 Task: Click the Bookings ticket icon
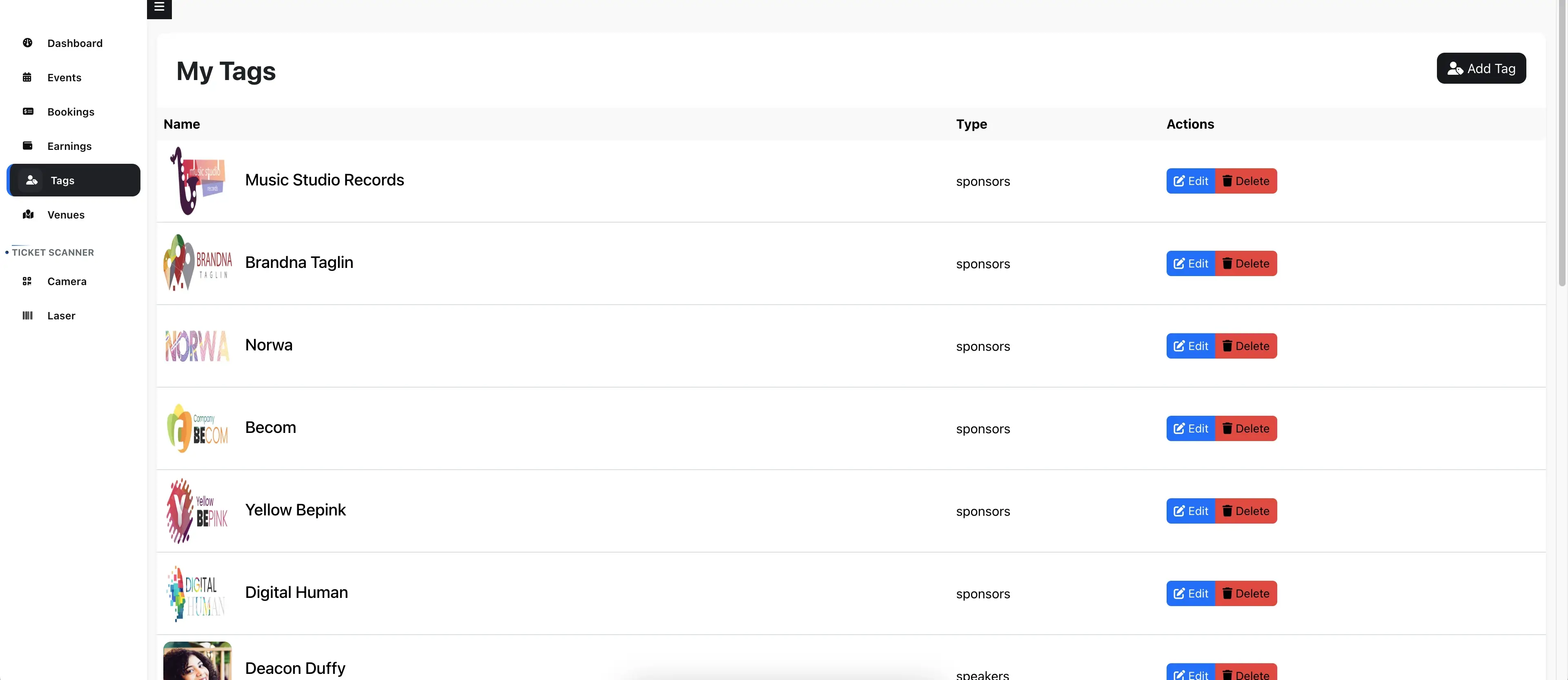coord(28,111)
